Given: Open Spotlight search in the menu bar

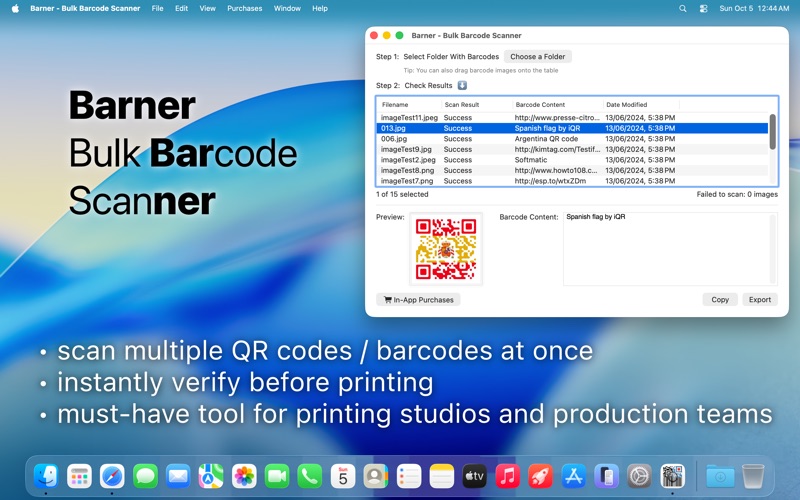Looking at the screenshot, I should pyautogui.click(x=683, y=8).
